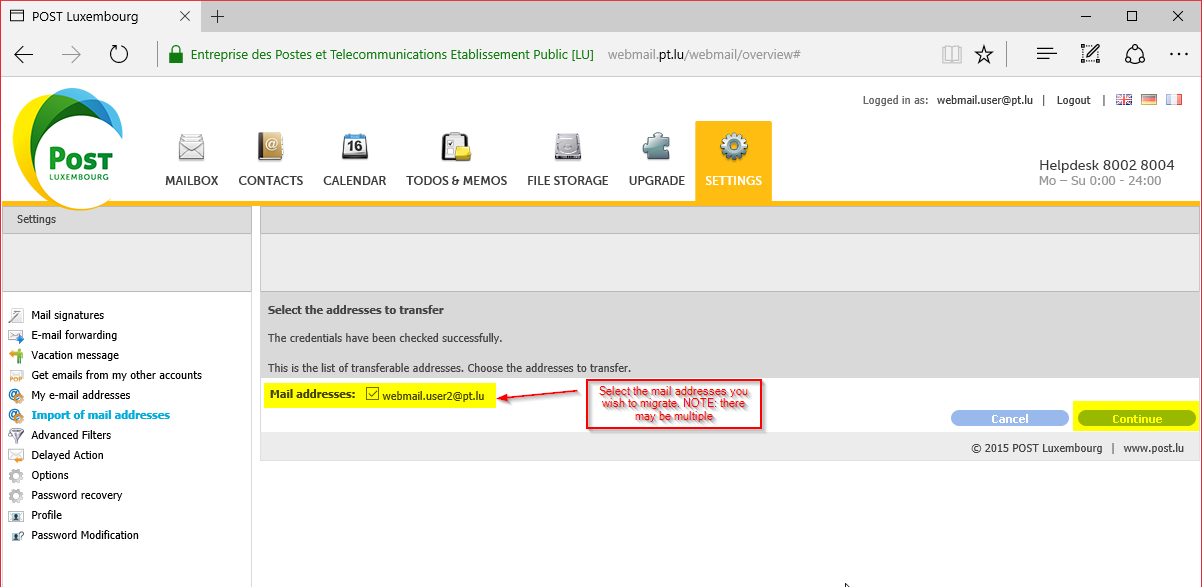Select the POST Luxembourg browser tab

pyautogui.click(x=100, y=16)
